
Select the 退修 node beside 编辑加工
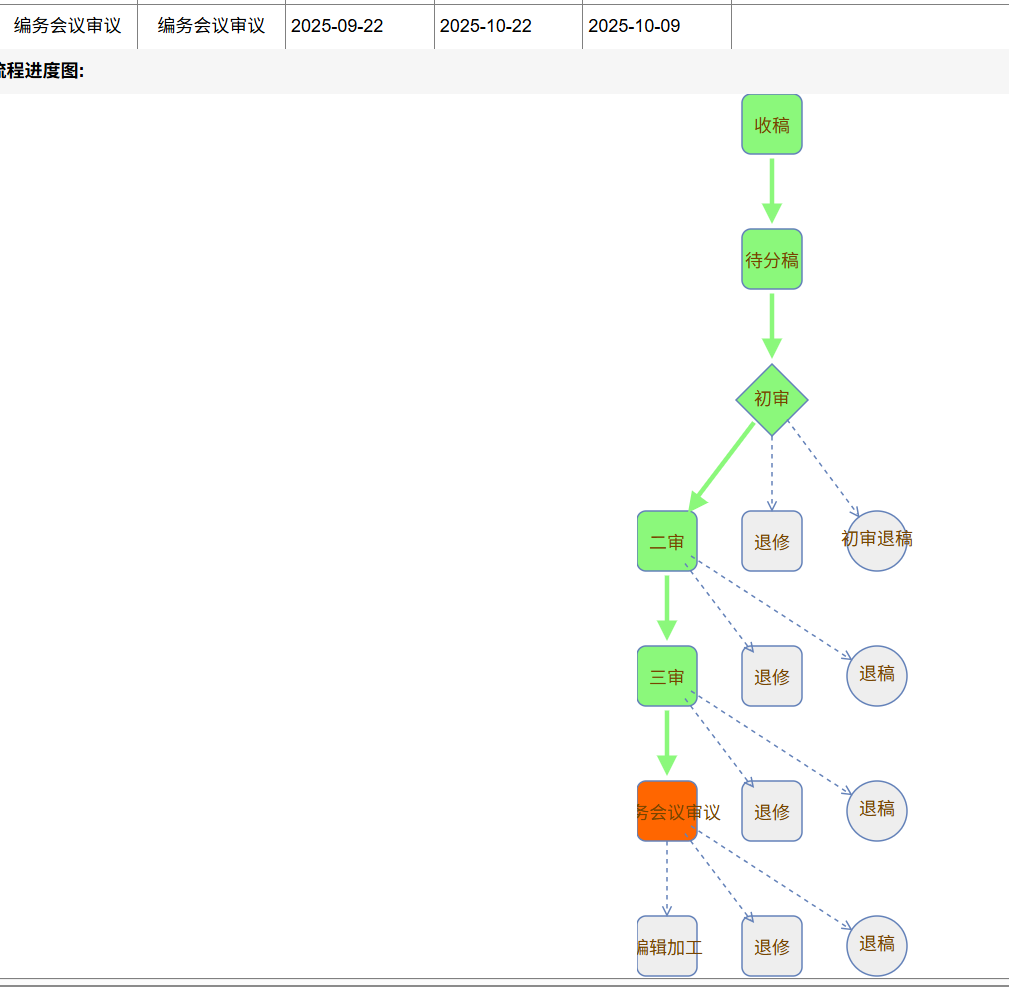(771, 946)
